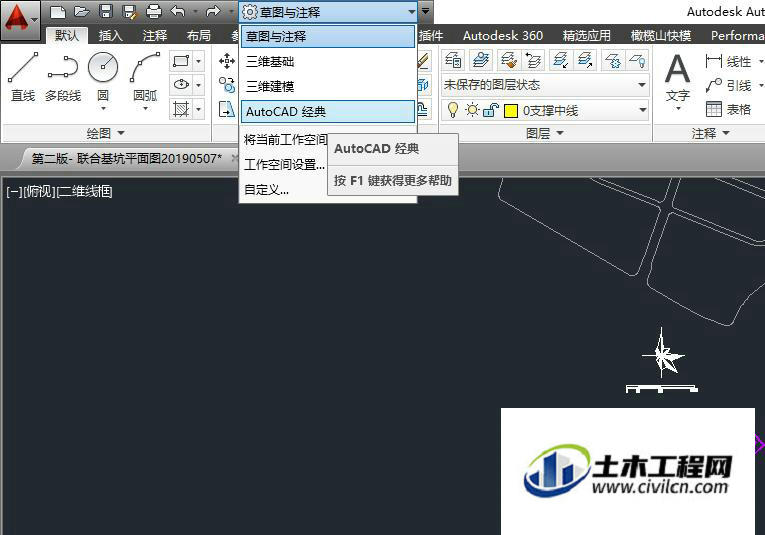Click the yellow layer color swatch
The height and width of the screenshot is (535, 765).
(x=511, y=111)
